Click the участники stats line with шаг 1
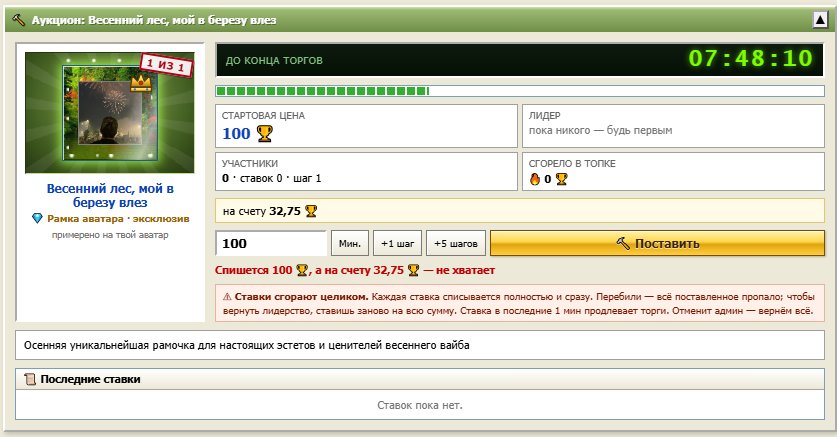Screen dimensions: 837x437 (x=272, y=178)
